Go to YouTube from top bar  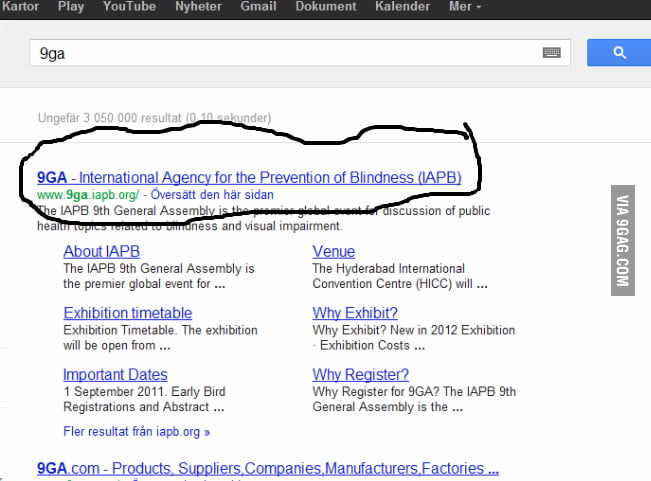[x=129, y=6]
